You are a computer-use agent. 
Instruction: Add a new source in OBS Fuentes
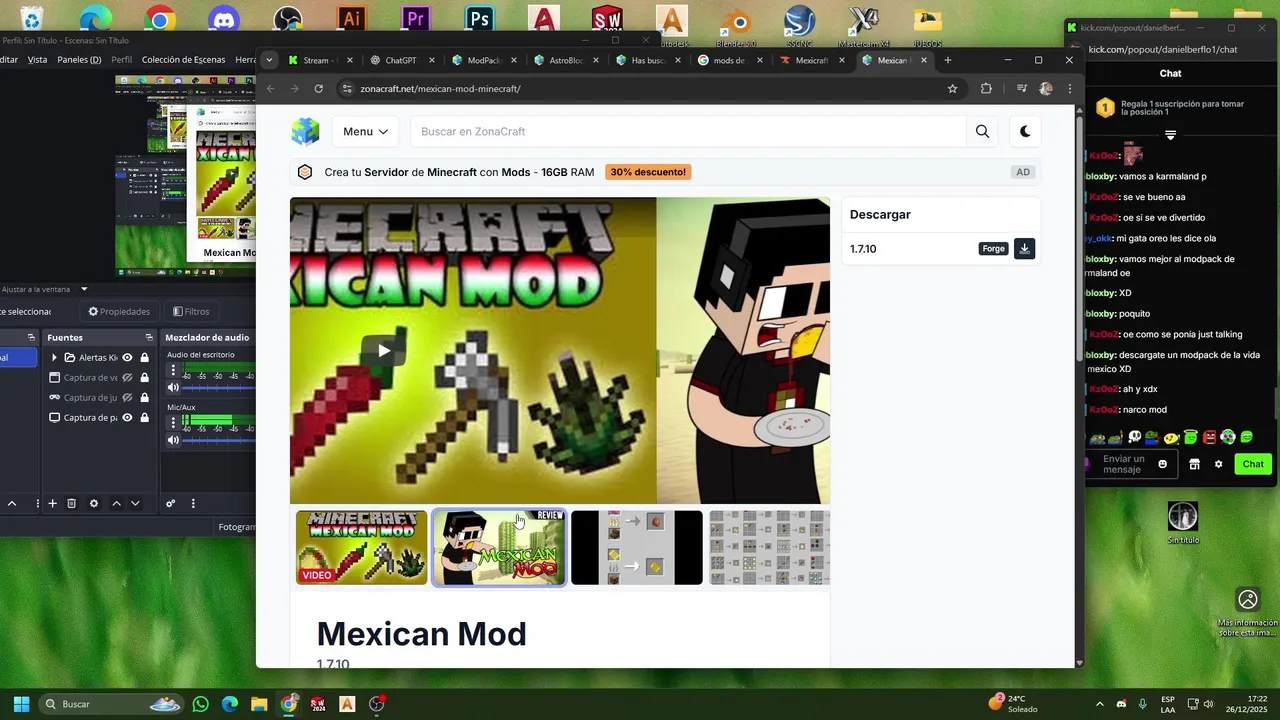coord(52,503)
